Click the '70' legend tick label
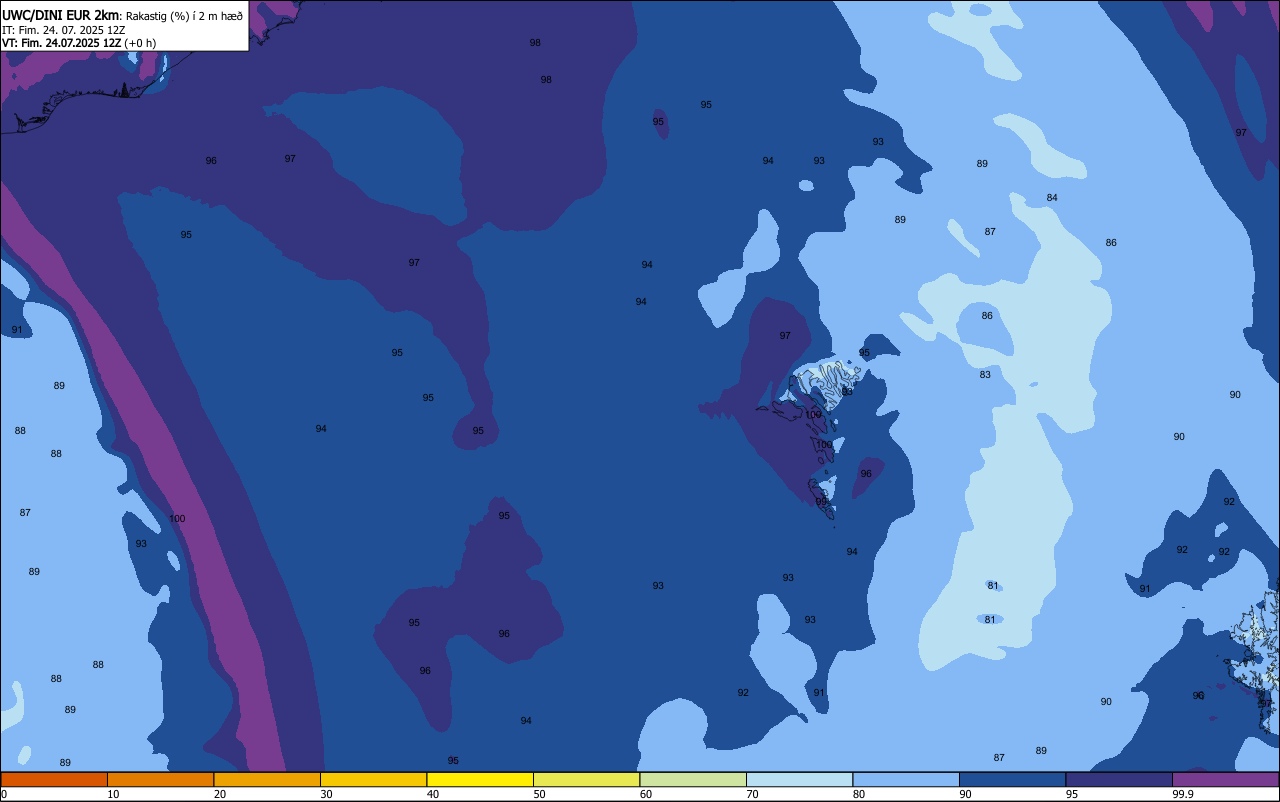 pos(753,794)
